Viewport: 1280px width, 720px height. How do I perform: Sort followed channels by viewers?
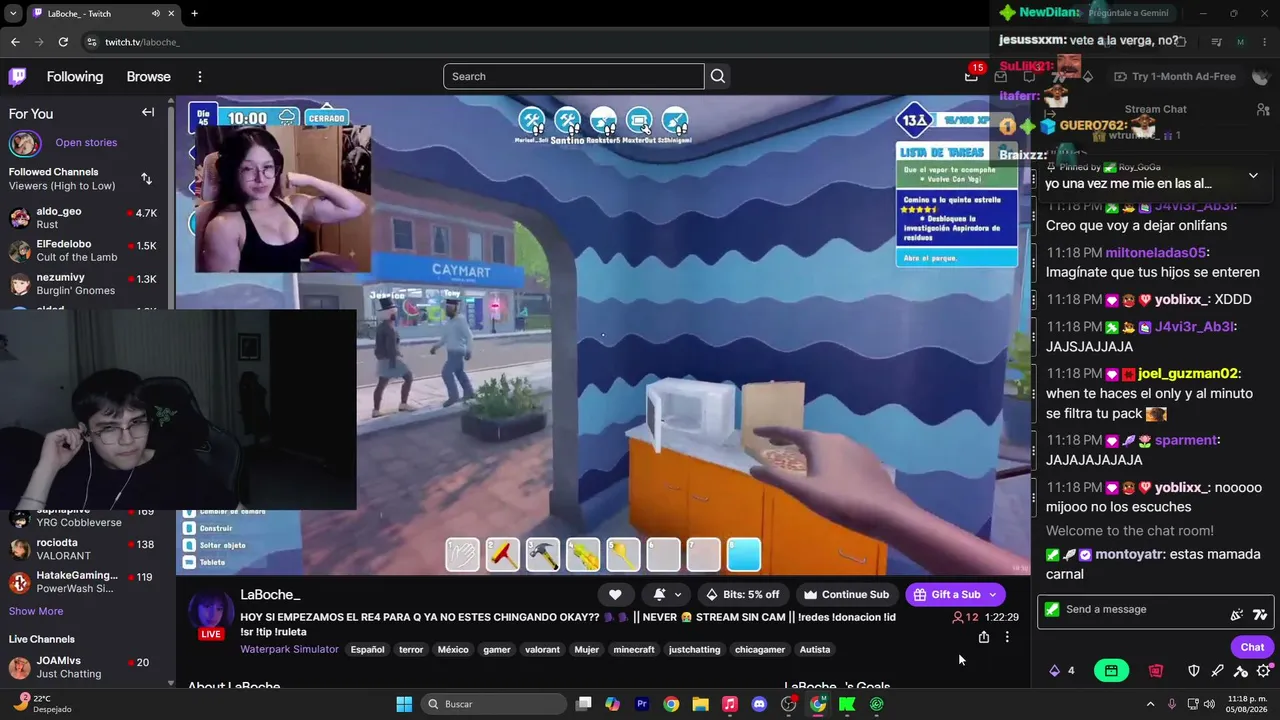click(x=146, y=179)
